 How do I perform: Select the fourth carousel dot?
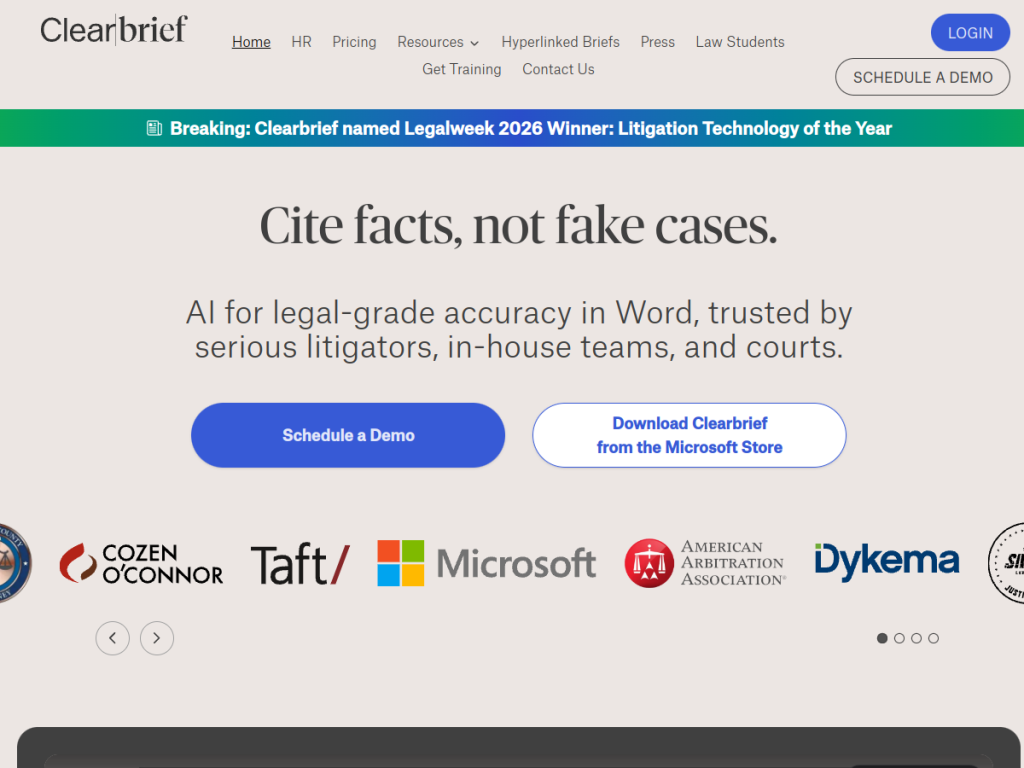933,638
